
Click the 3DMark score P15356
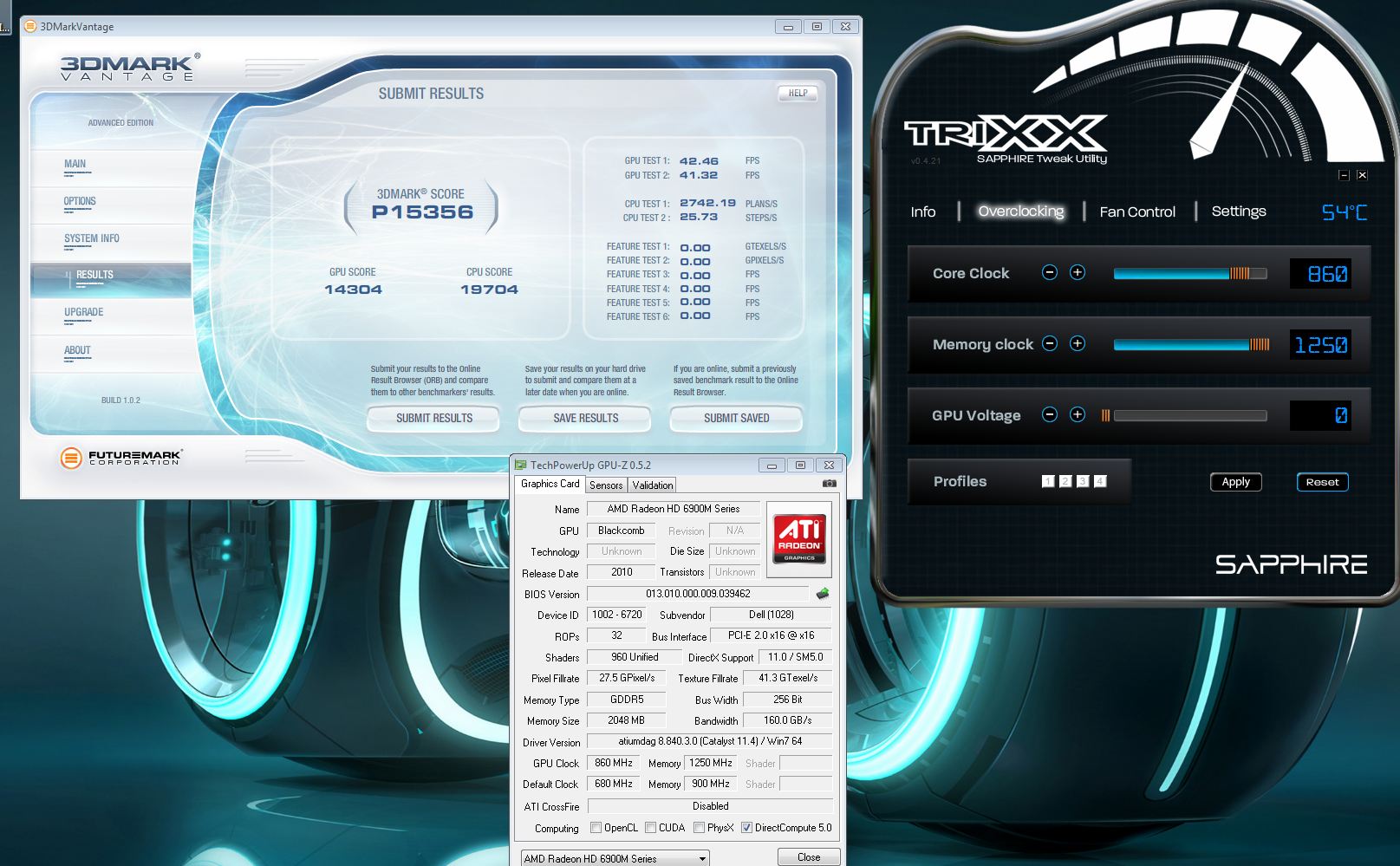[422, 212]
